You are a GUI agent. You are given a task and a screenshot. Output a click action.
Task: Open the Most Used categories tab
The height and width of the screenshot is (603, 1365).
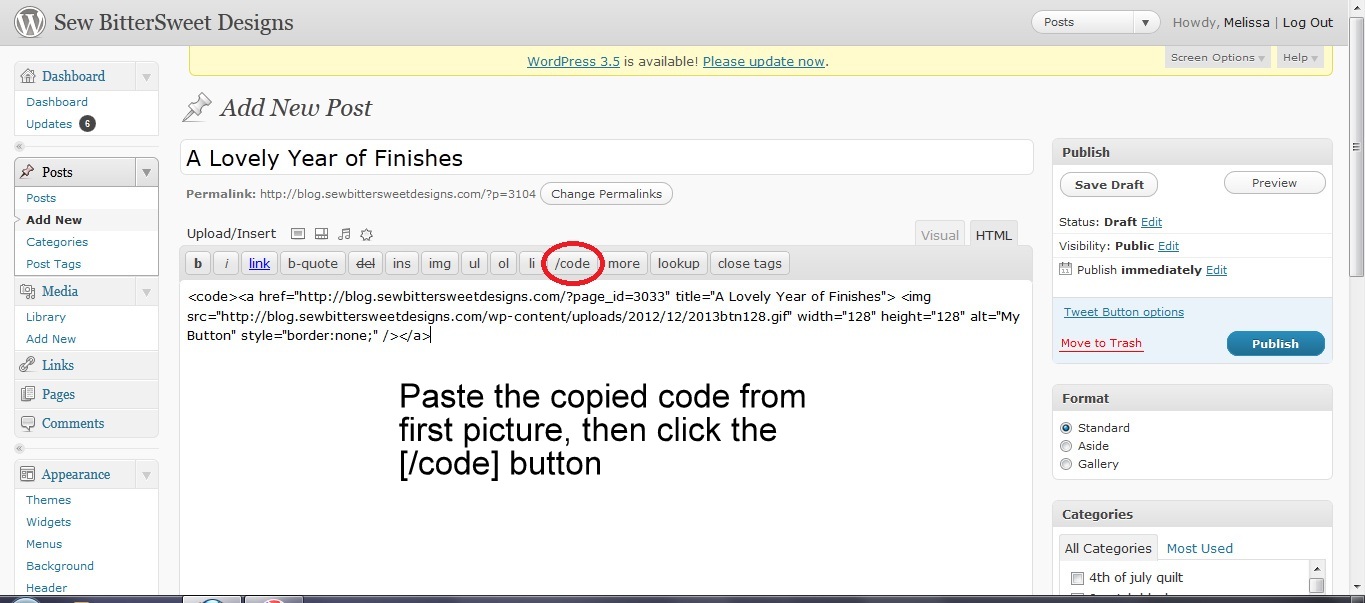1199,548
